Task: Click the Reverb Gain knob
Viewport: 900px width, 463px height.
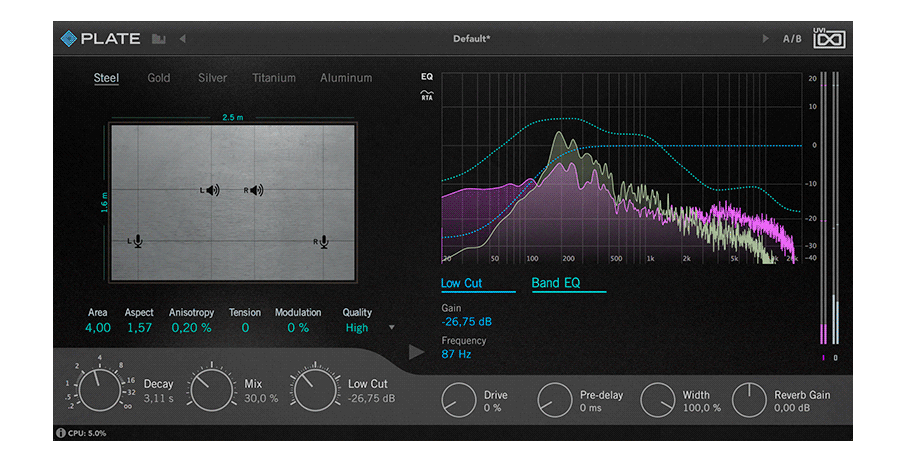Action: (x=749, y=400)
